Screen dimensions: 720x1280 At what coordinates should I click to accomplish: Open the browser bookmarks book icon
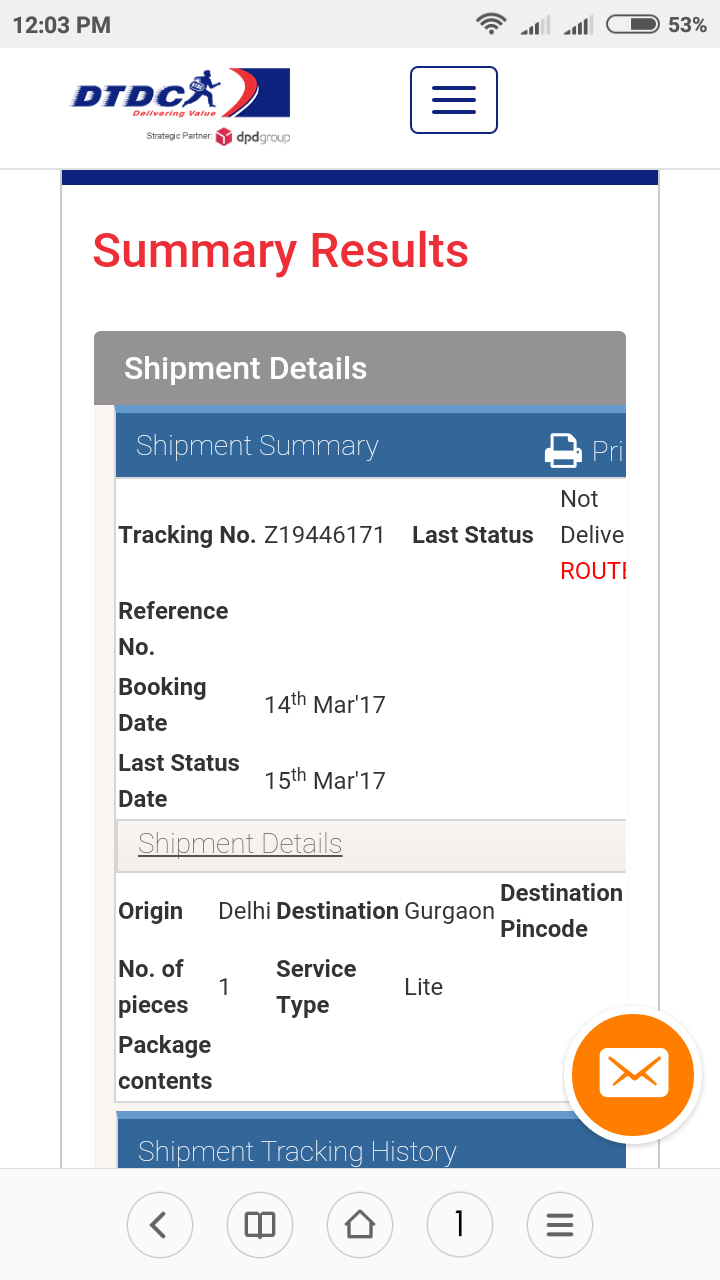[260, 1224]
